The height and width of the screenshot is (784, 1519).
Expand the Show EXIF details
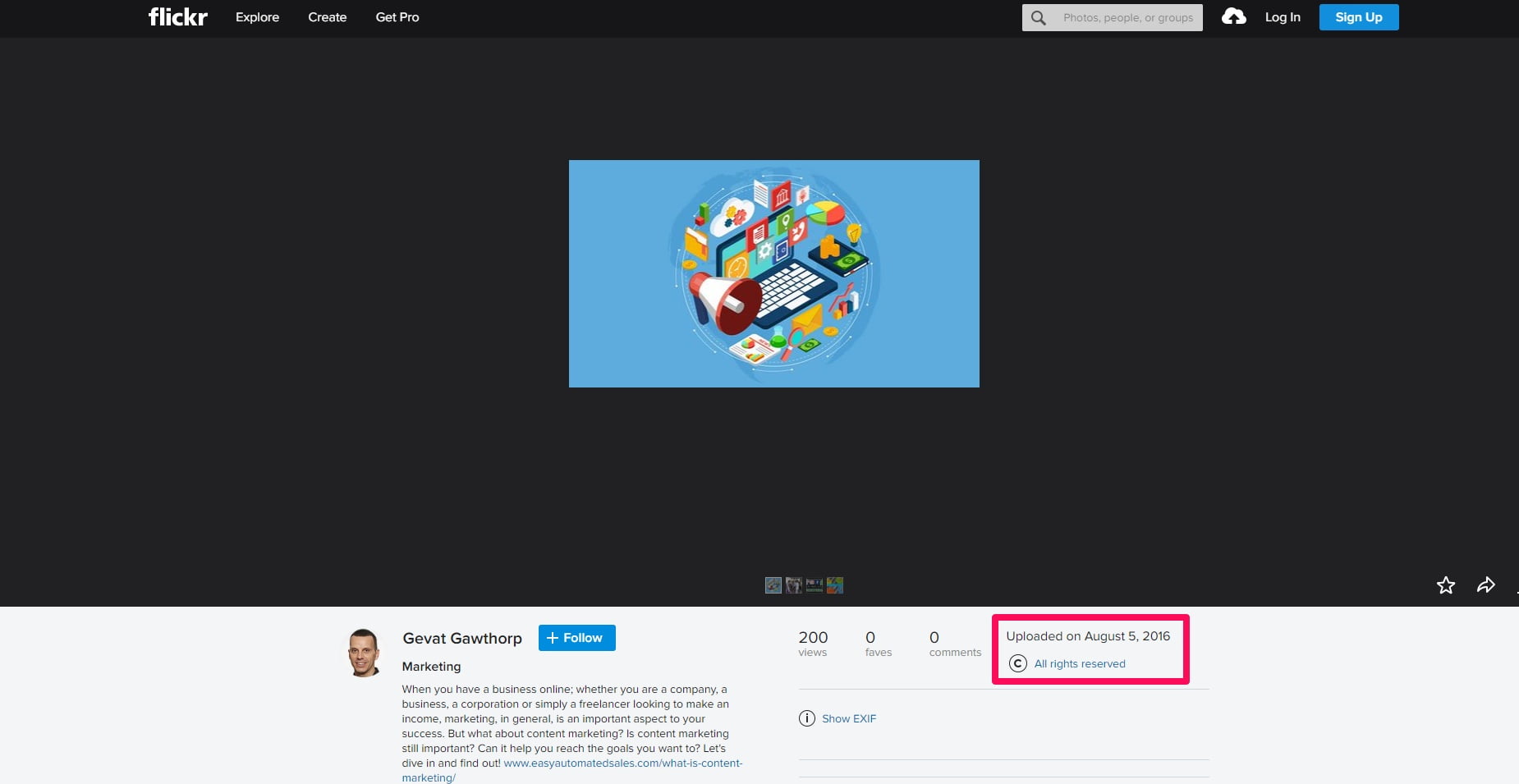pos(849,718)
